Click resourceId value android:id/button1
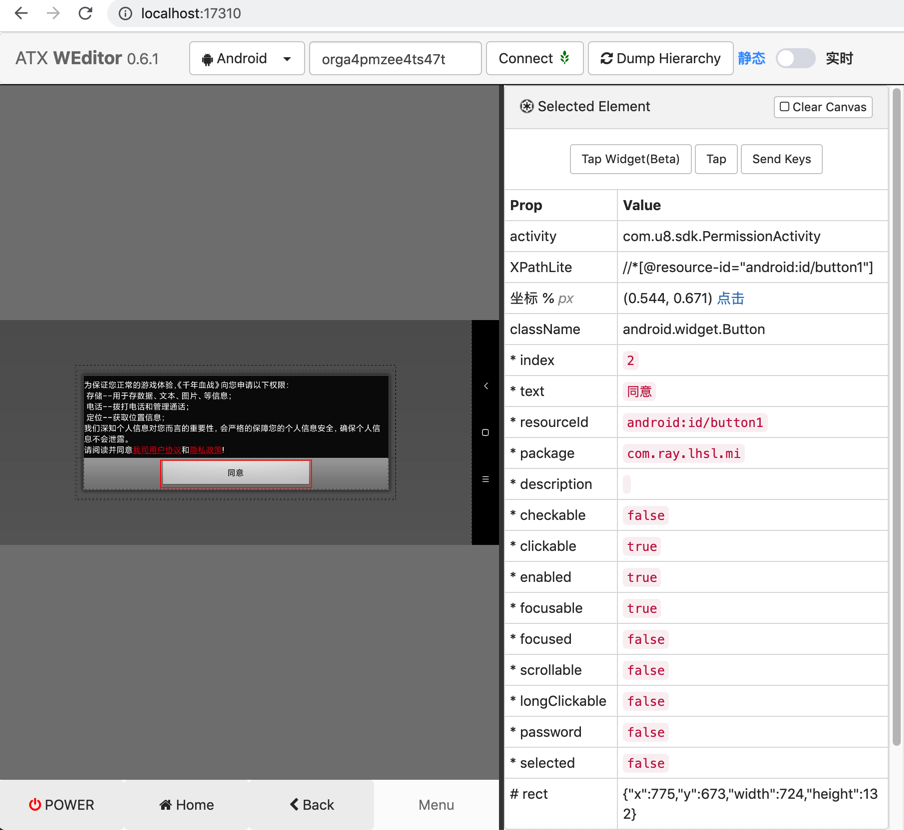The image size is (904, 830). pyautogui.click(x=695, y=422)
